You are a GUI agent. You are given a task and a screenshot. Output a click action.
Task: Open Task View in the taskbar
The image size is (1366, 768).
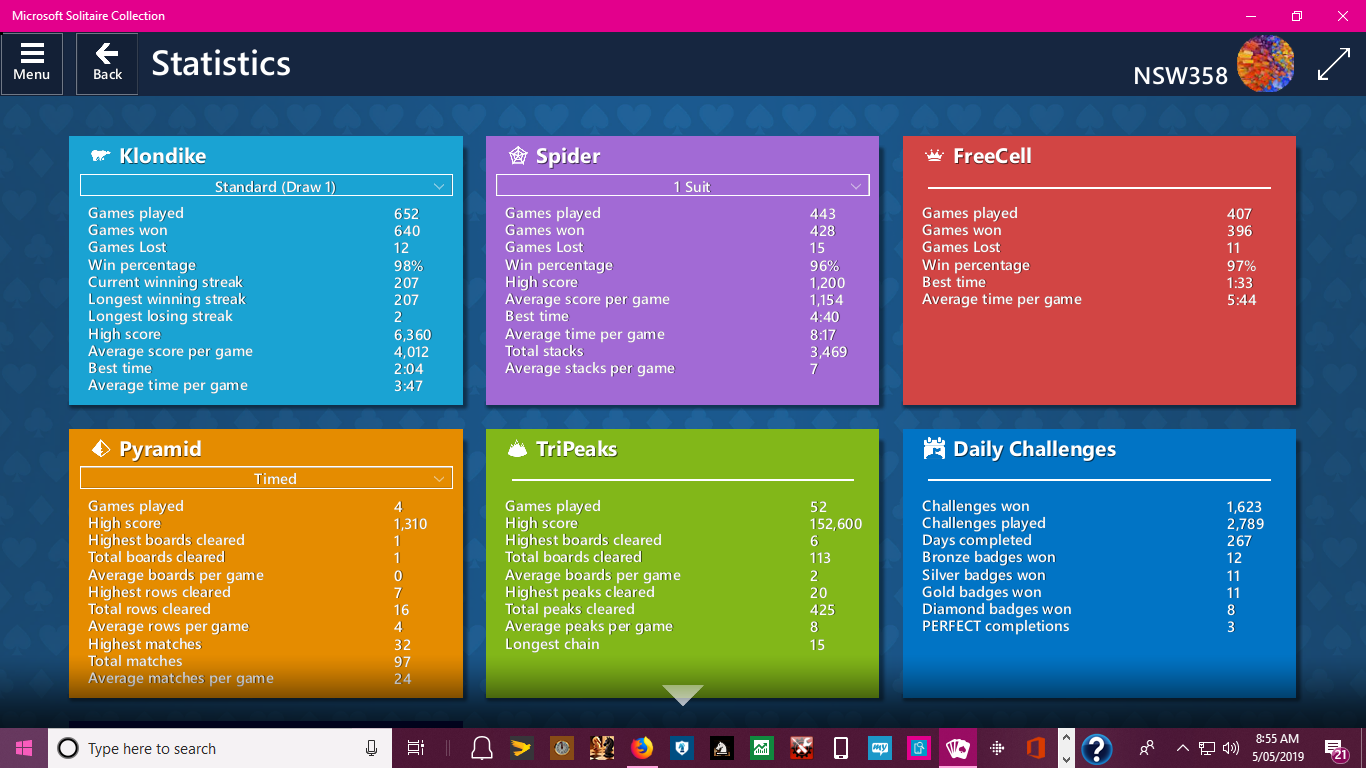(x=416, y=748)
